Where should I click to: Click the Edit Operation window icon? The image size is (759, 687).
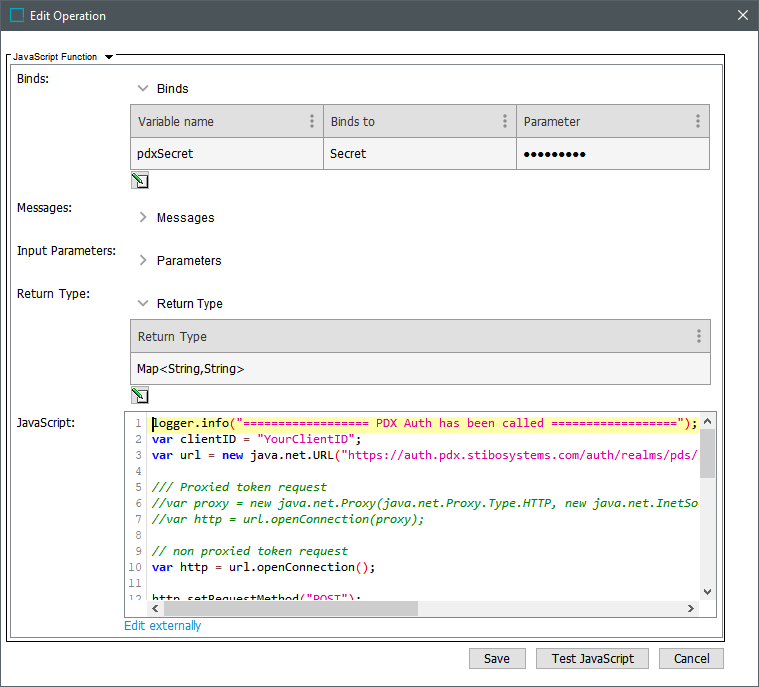click(x=16, y=15)
